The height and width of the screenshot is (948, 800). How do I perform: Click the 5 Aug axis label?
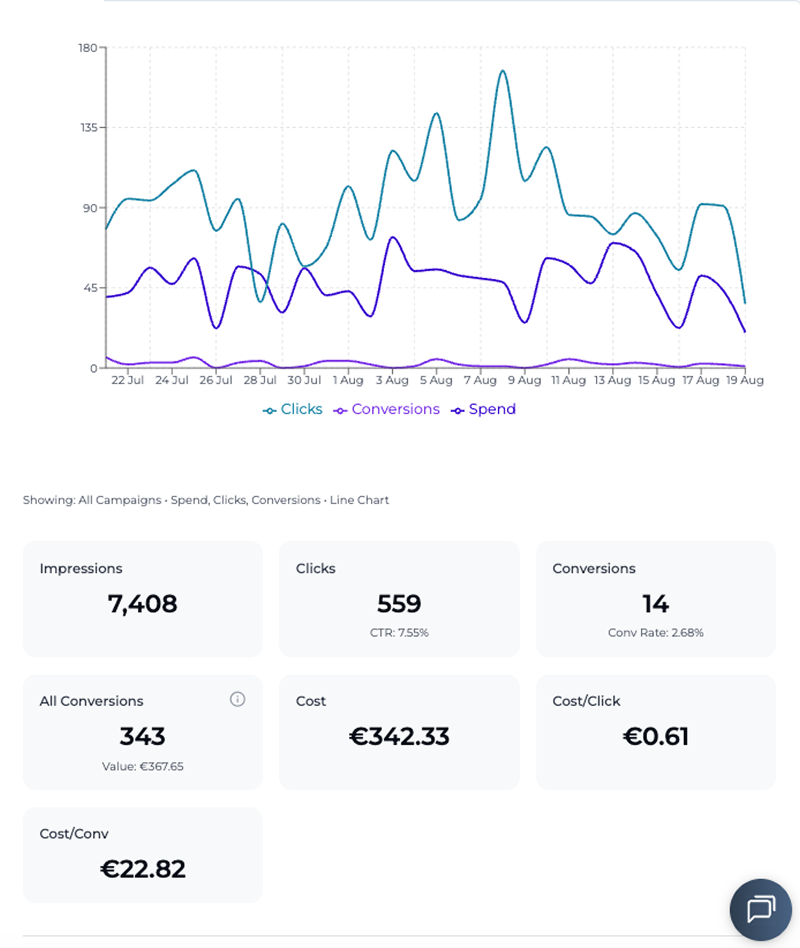[x=436, y=380]
